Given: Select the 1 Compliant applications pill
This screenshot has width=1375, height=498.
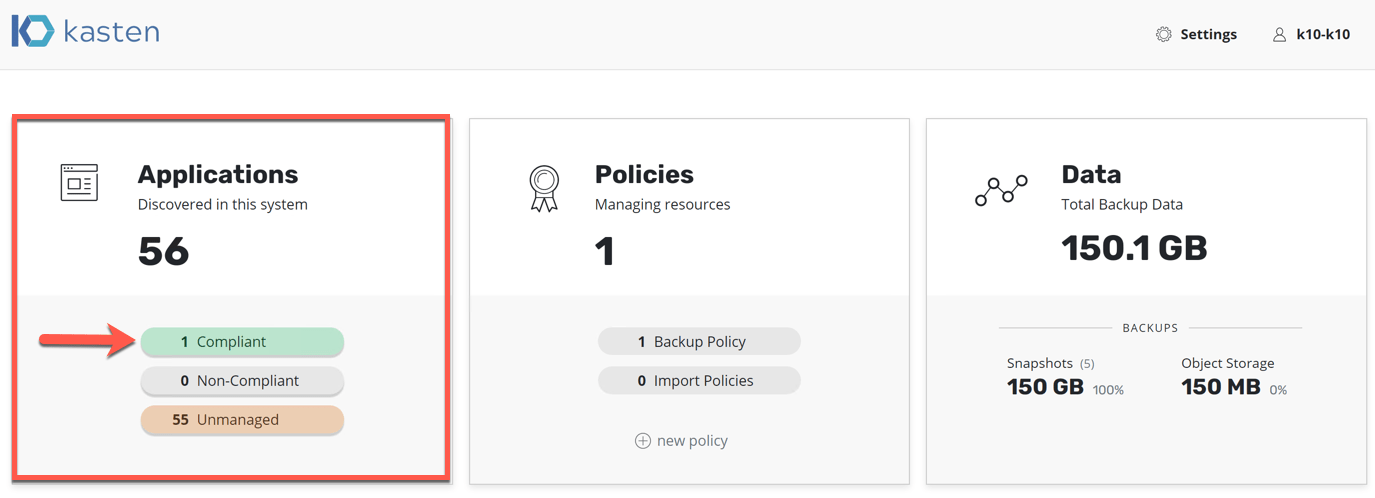Looking at the screenshot, I should coord(242,342).
